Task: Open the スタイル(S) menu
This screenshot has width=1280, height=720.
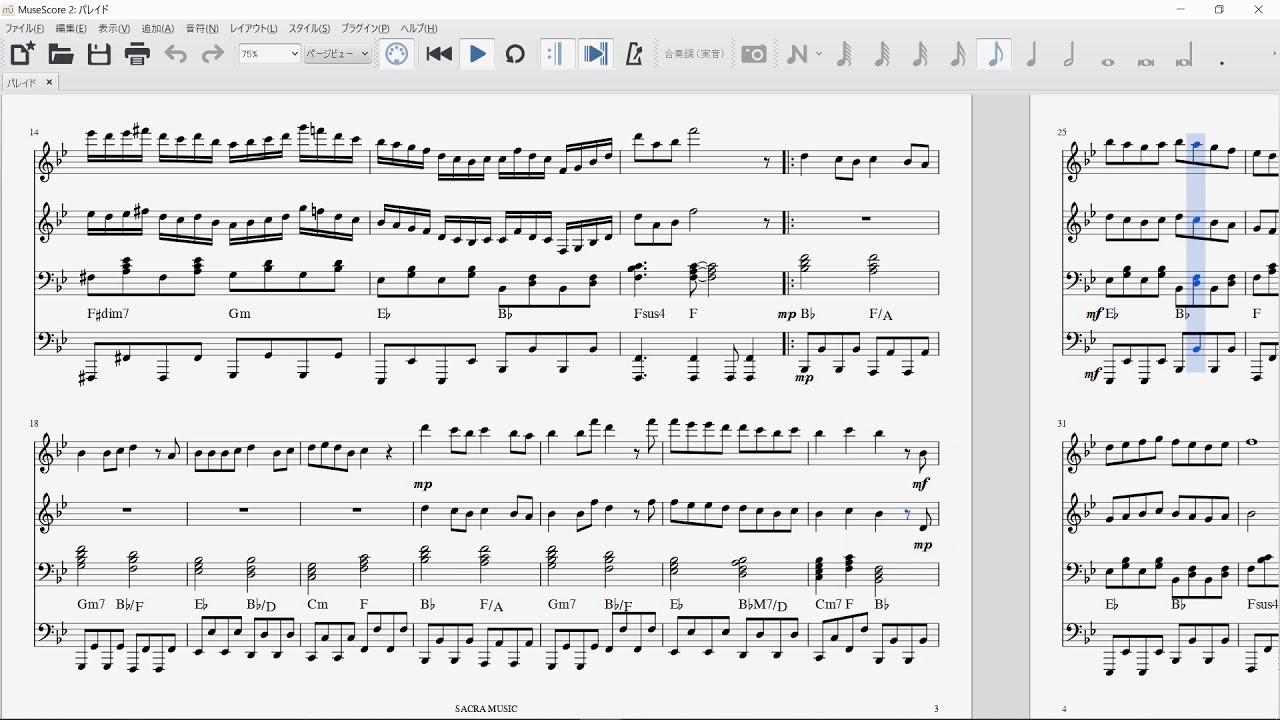Action: coord(310,29)
